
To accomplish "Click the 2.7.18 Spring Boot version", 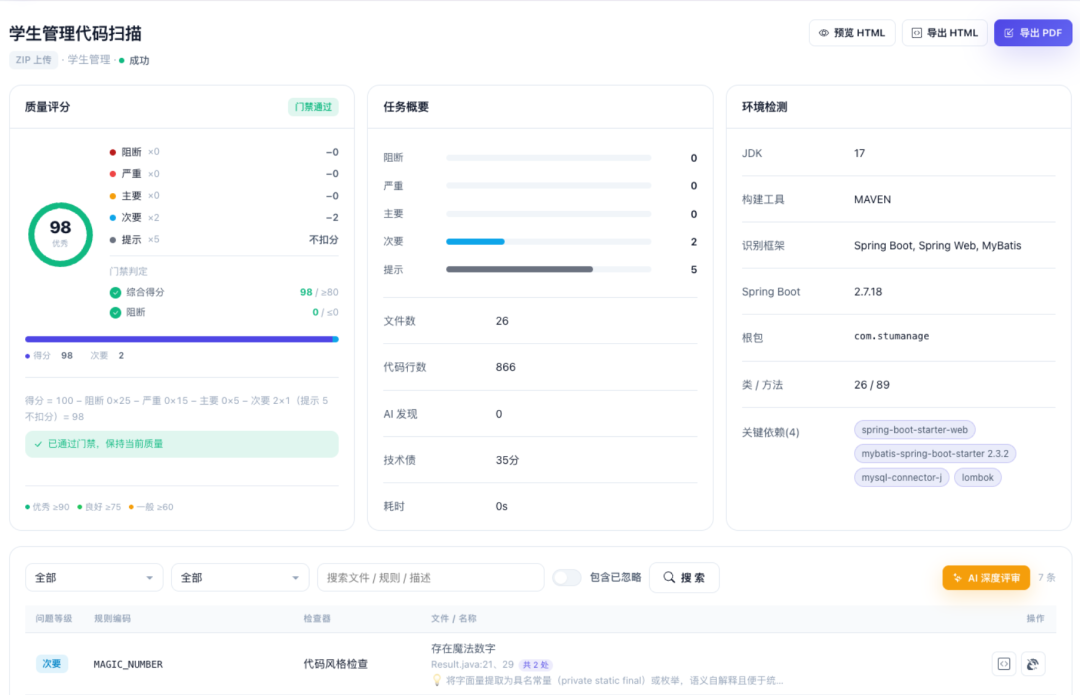I will (868, 292).
